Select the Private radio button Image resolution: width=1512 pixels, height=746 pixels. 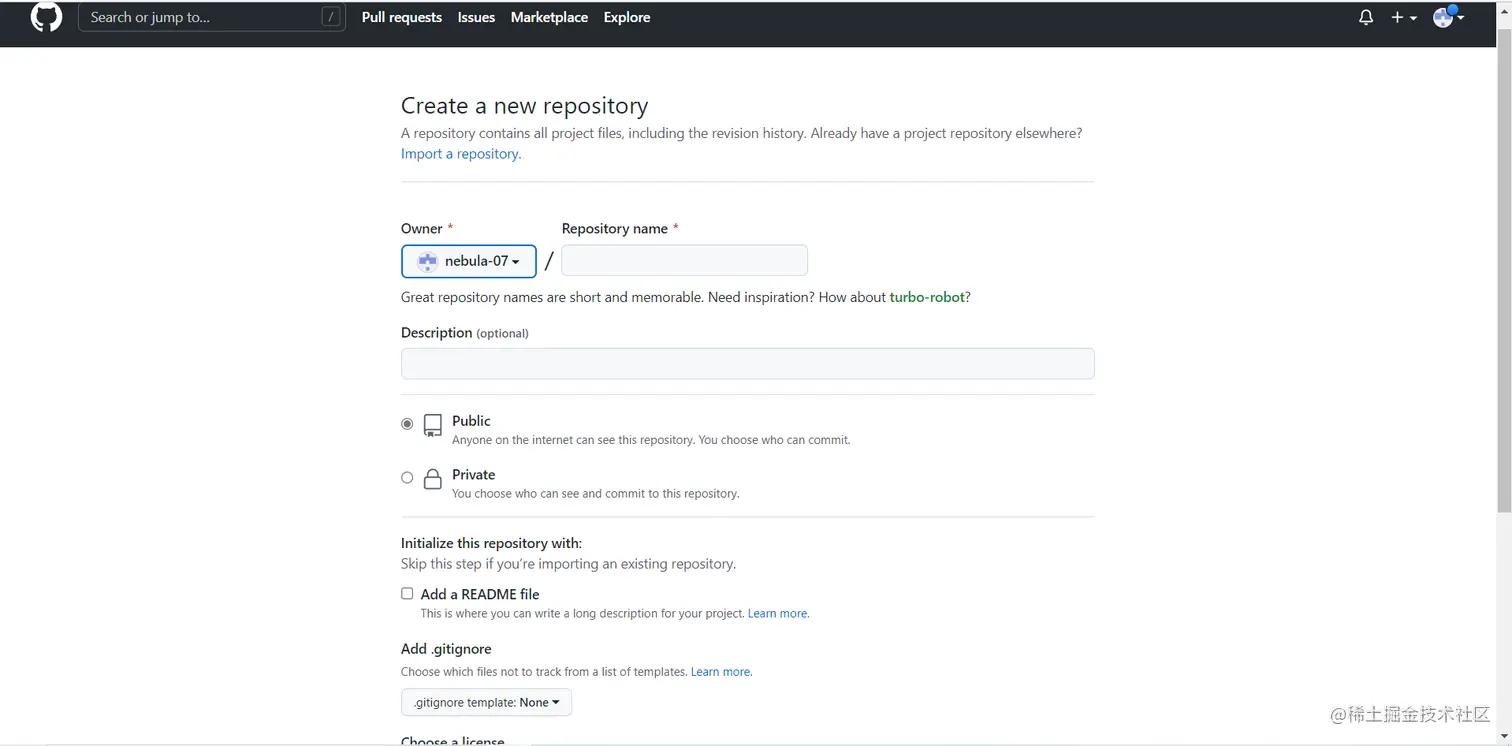[407, 478]
